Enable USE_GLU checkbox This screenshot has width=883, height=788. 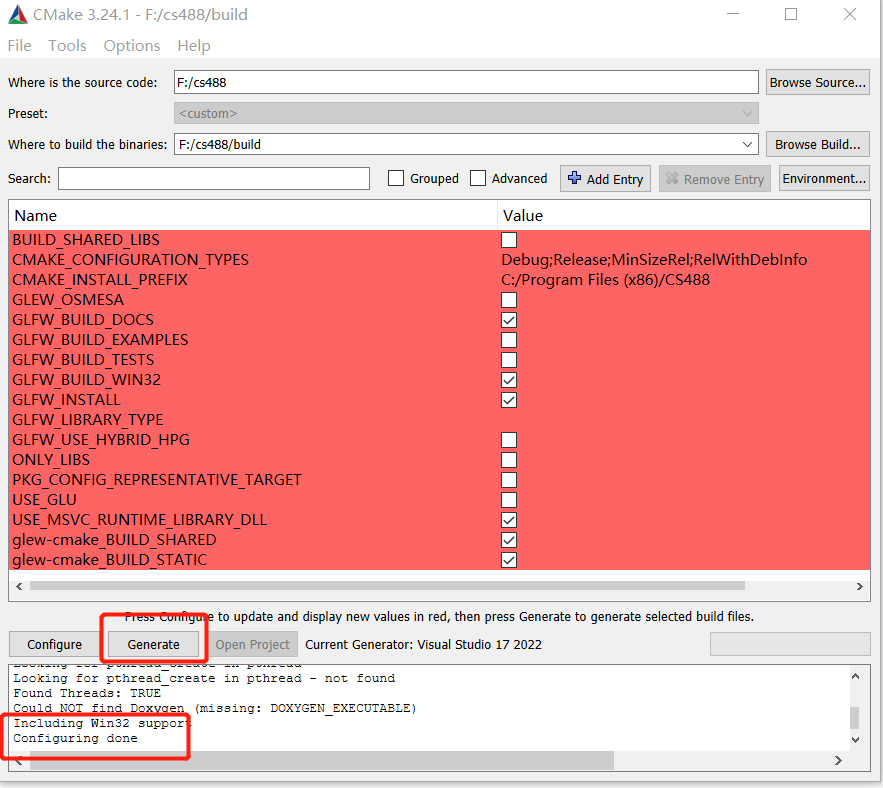pyautogui.click(x=509, y=500)
